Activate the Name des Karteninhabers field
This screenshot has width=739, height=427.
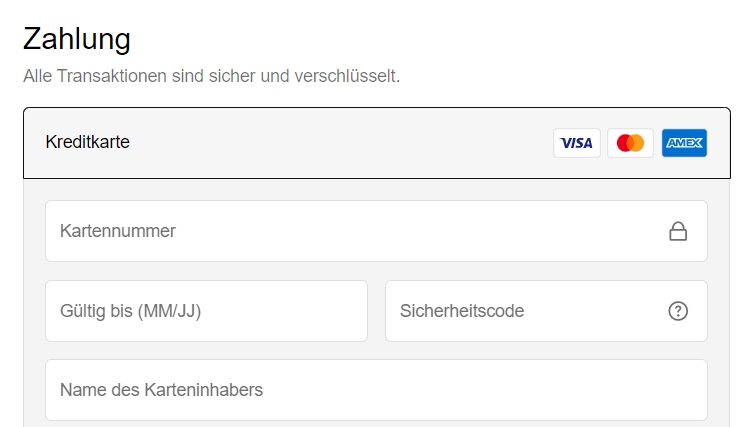[x=376, y=390]
